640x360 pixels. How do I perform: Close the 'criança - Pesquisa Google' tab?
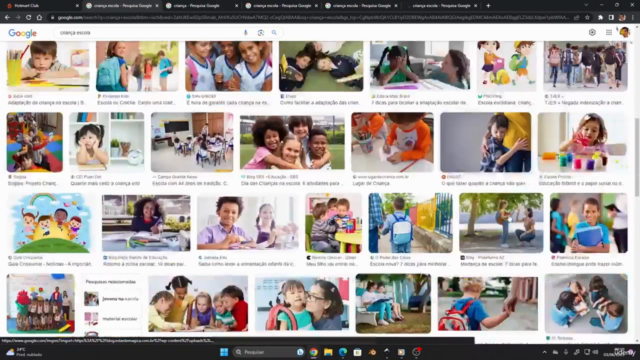point(236,6)
